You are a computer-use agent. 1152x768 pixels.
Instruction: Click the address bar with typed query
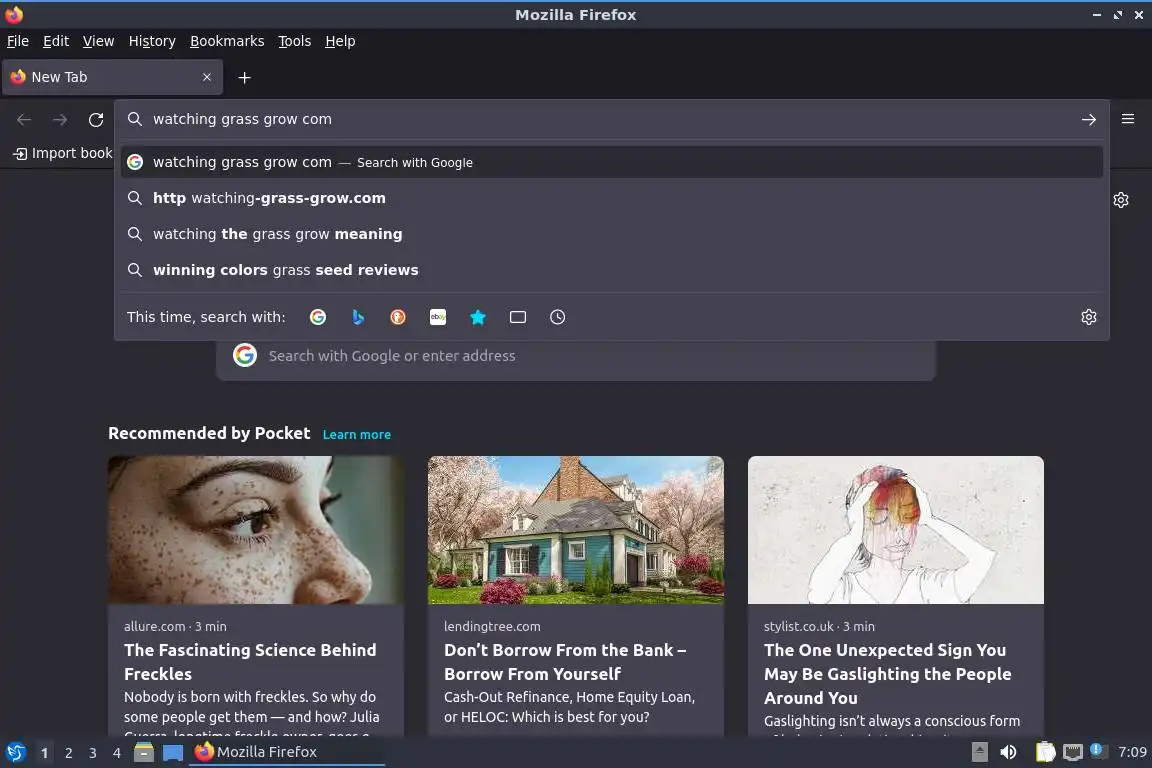click(x=610, y=119)
